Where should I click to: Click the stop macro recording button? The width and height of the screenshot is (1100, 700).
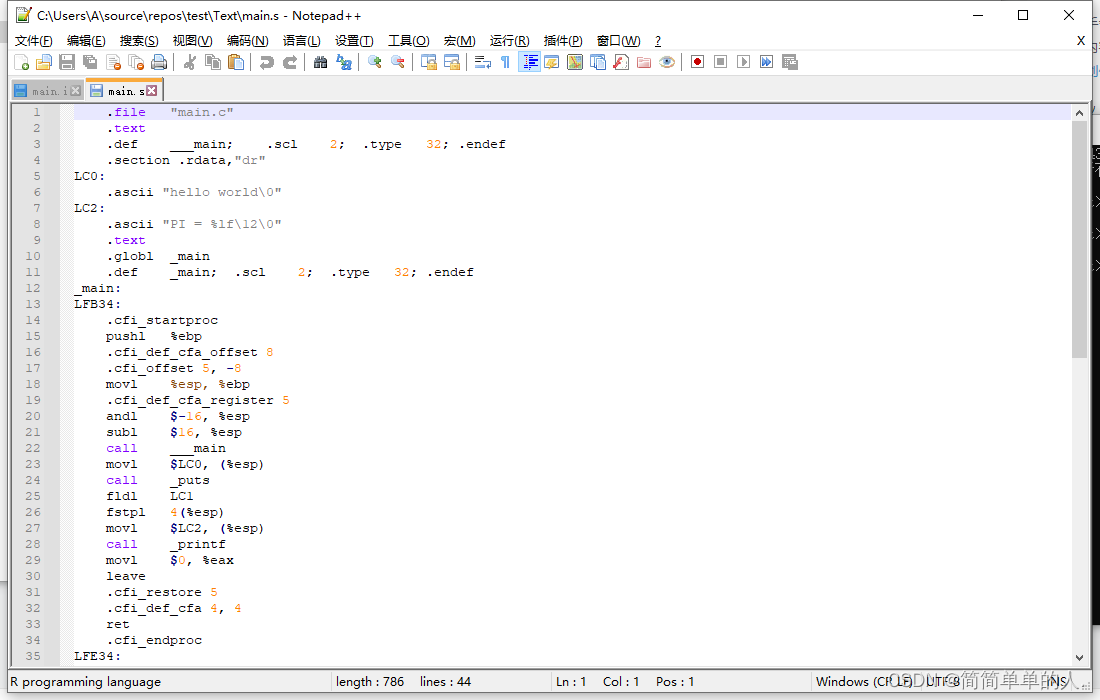pyautogui.click(x=720, y=62)
